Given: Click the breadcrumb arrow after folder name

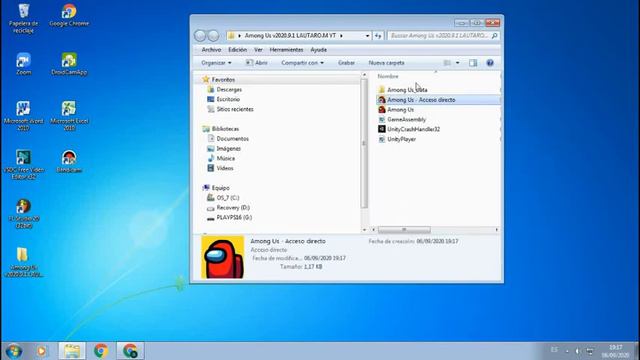Looking at the screenshot, I should pos(341,36).
